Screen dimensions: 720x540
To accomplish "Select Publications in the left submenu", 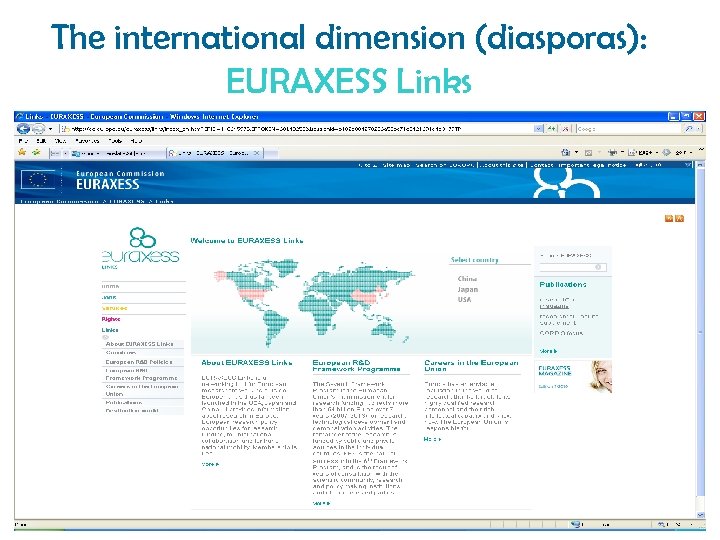I will pyautogui.click(x=124, y=403).
